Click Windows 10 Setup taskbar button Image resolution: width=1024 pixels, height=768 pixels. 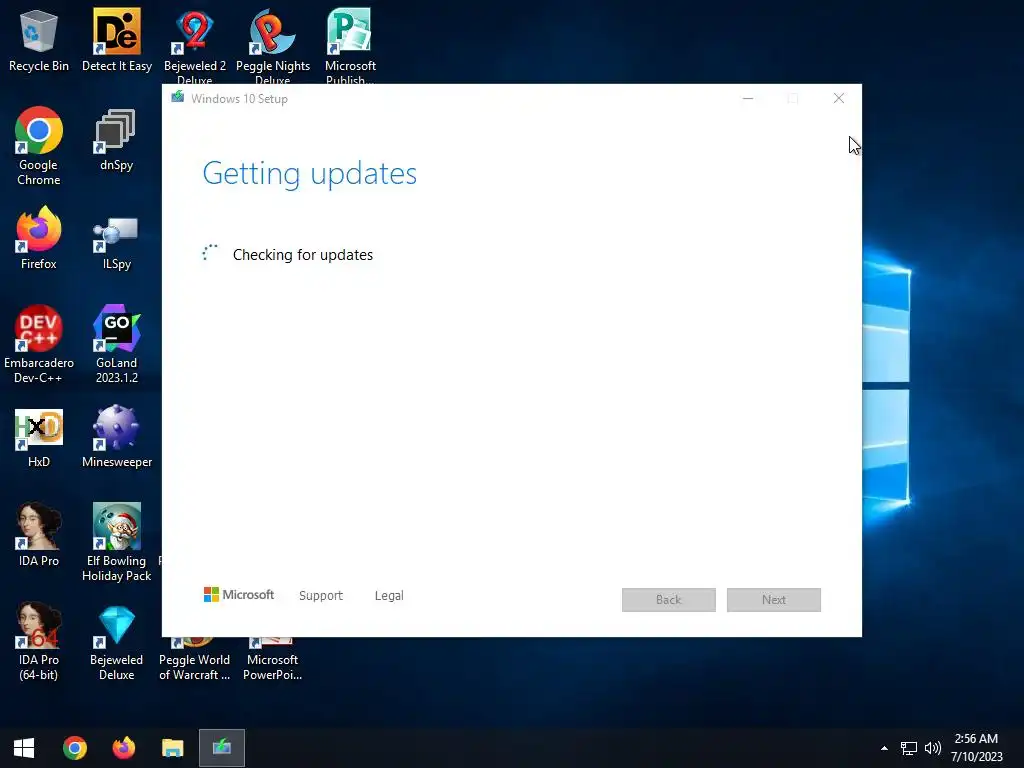tap(222, 748)
